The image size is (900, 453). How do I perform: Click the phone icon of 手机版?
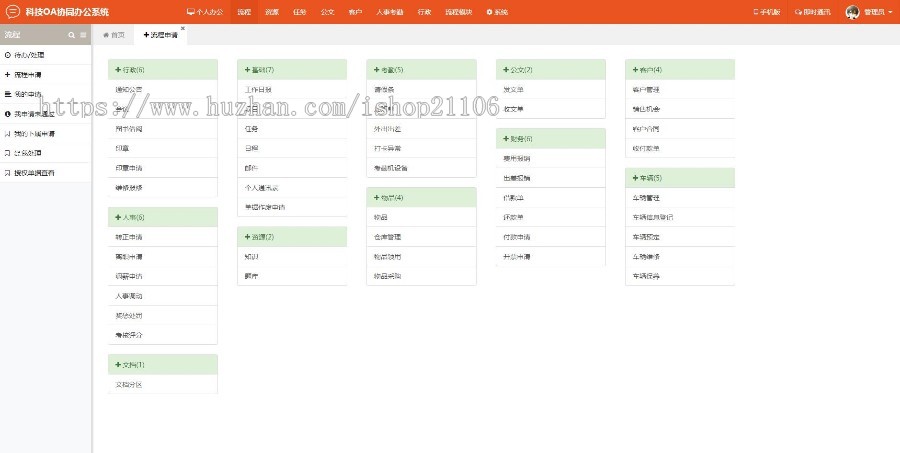pos(756,11)
